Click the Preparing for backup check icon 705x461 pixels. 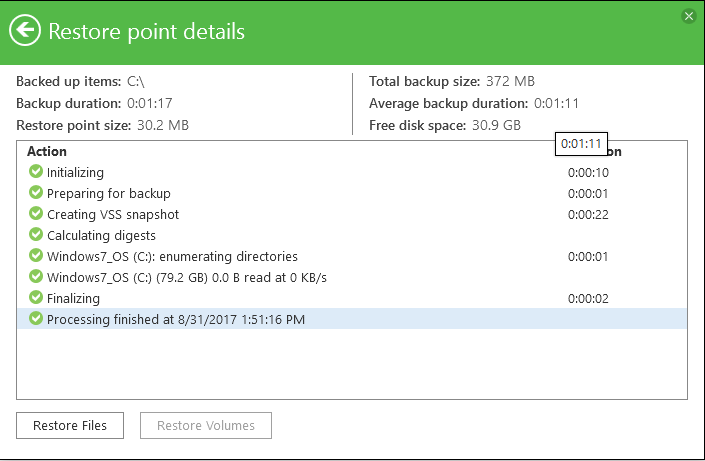[x=36, y=193]
